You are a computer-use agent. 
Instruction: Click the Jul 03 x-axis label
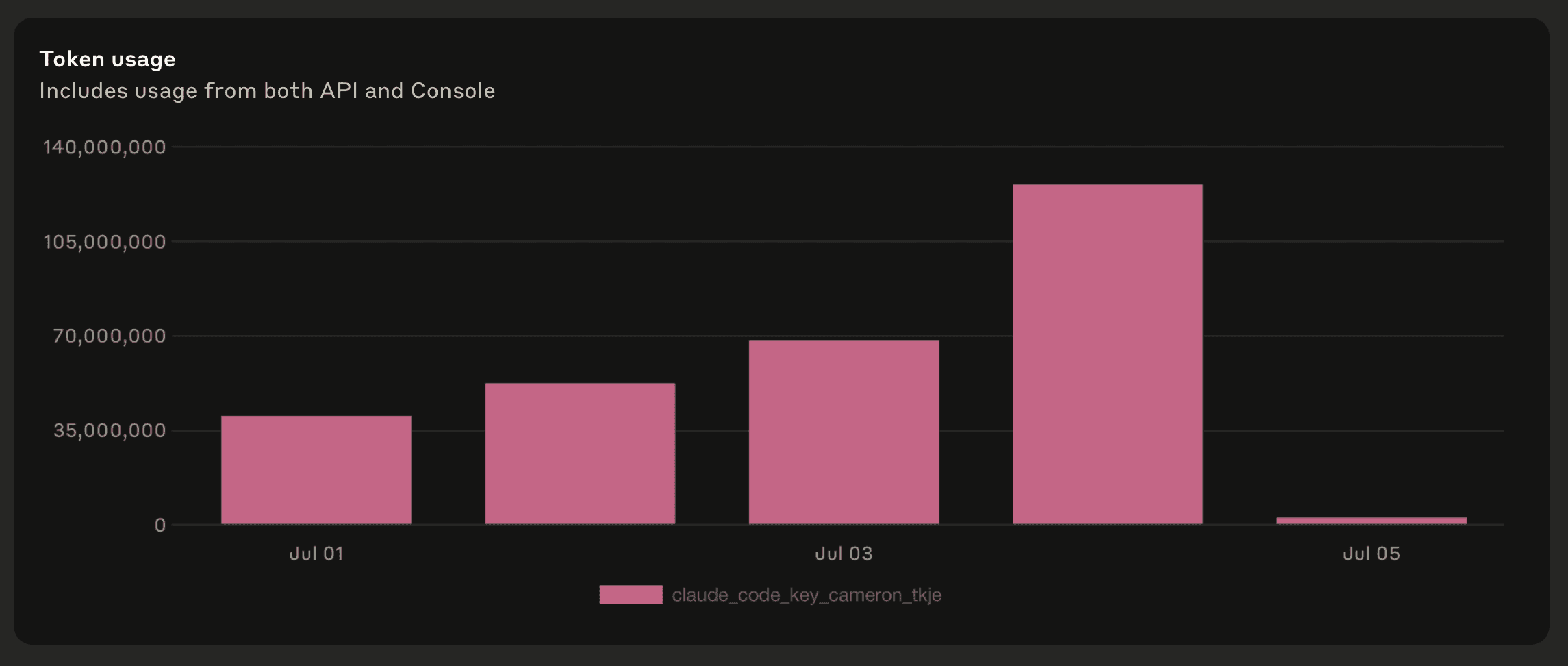click(x=844, y=554)
